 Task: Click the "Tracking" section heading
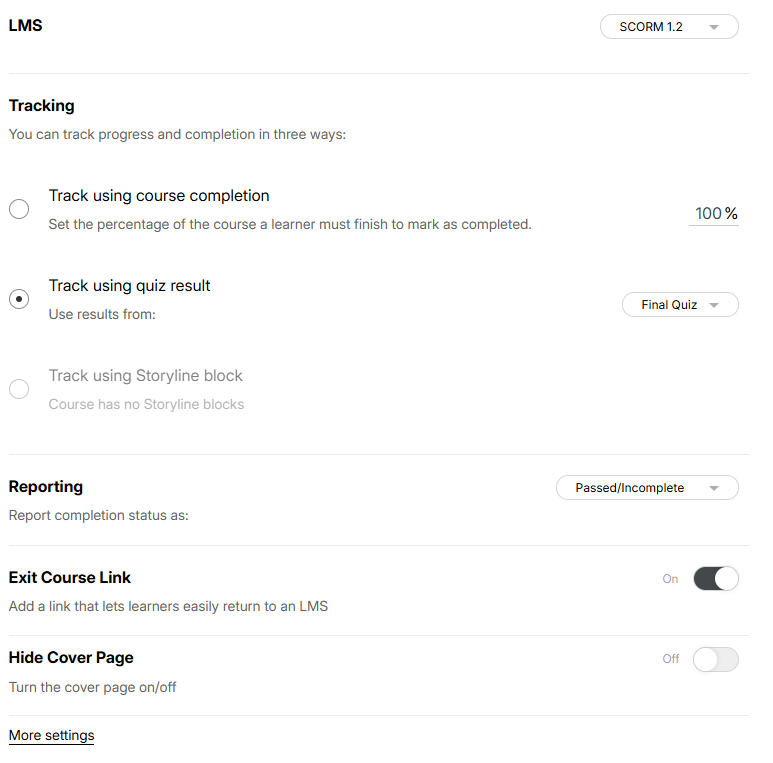[41, 106]
